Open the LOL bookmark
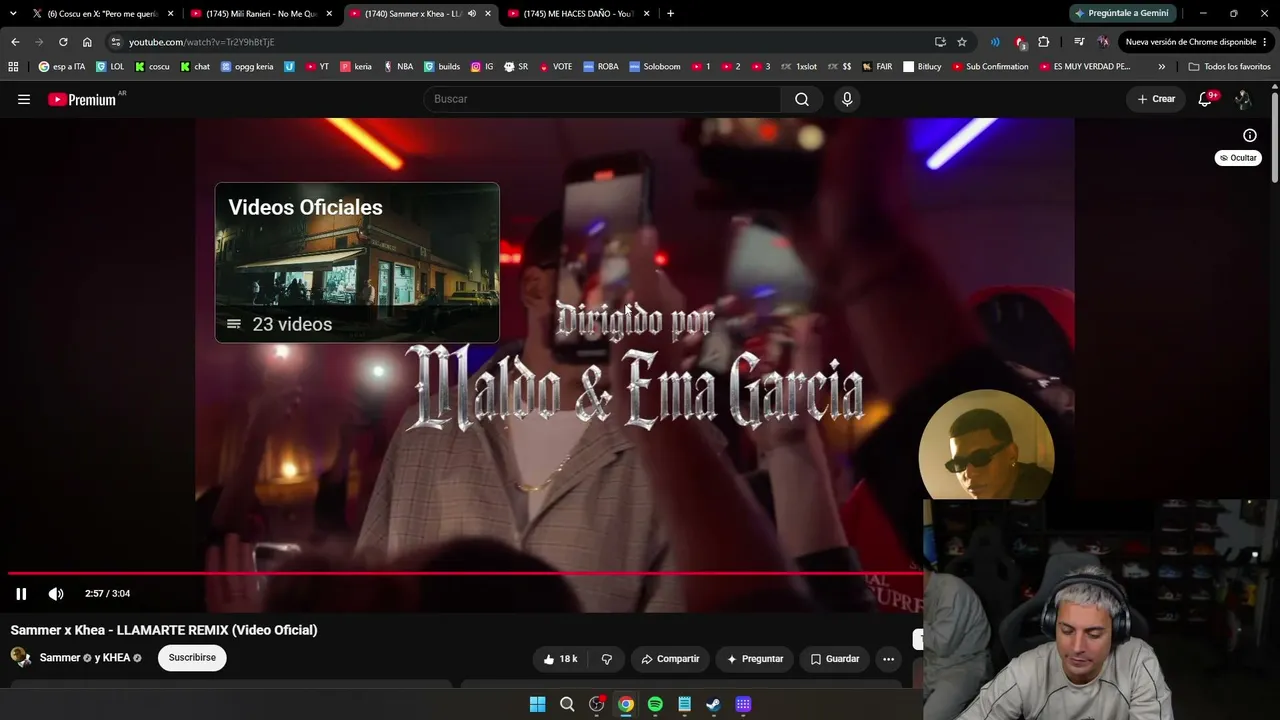The image size is (1280, 720). [x=110, y=66]
